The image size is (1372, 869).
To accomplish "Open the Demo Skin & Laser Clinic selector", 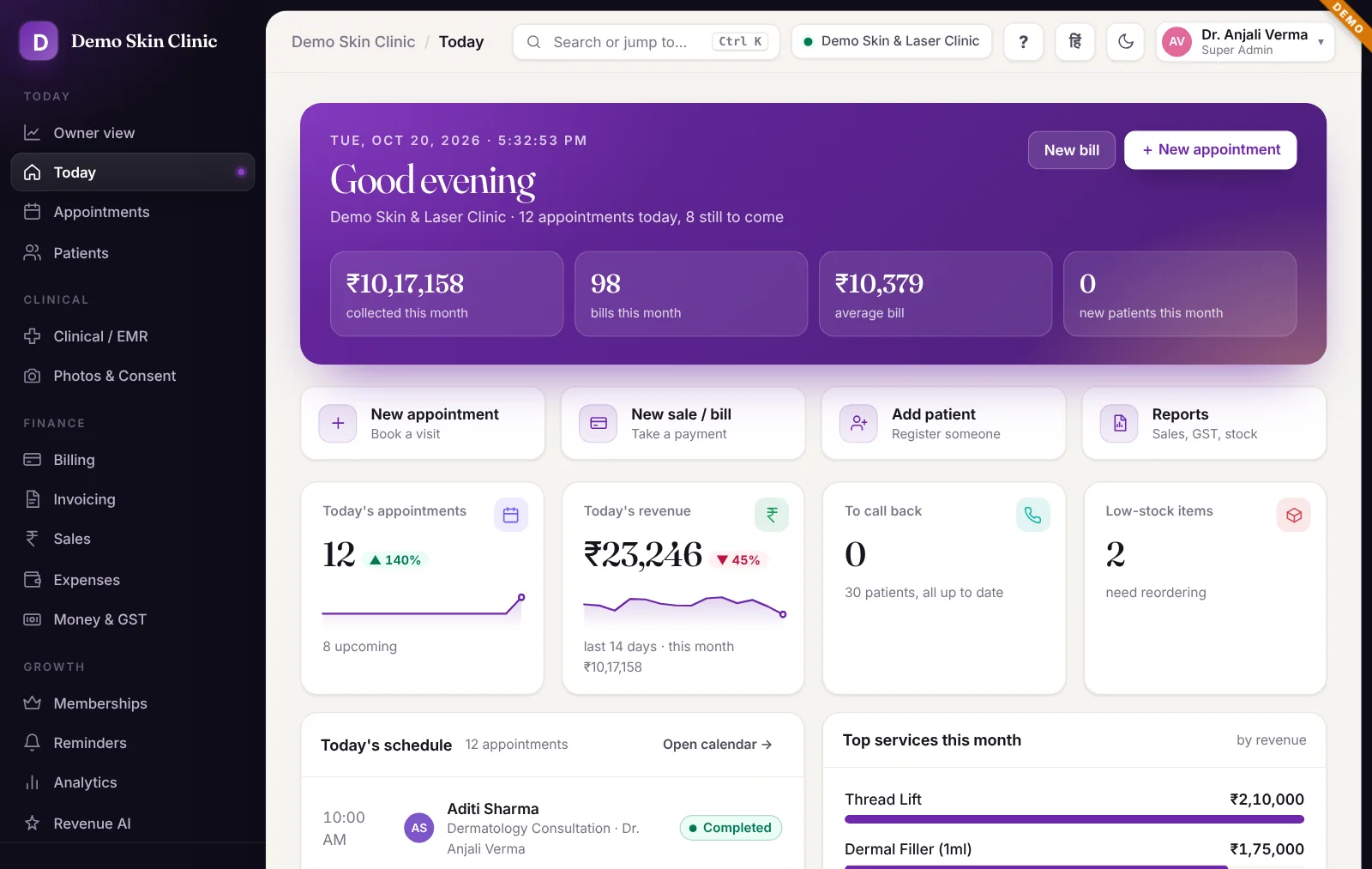I will click(x=892, y=41).
